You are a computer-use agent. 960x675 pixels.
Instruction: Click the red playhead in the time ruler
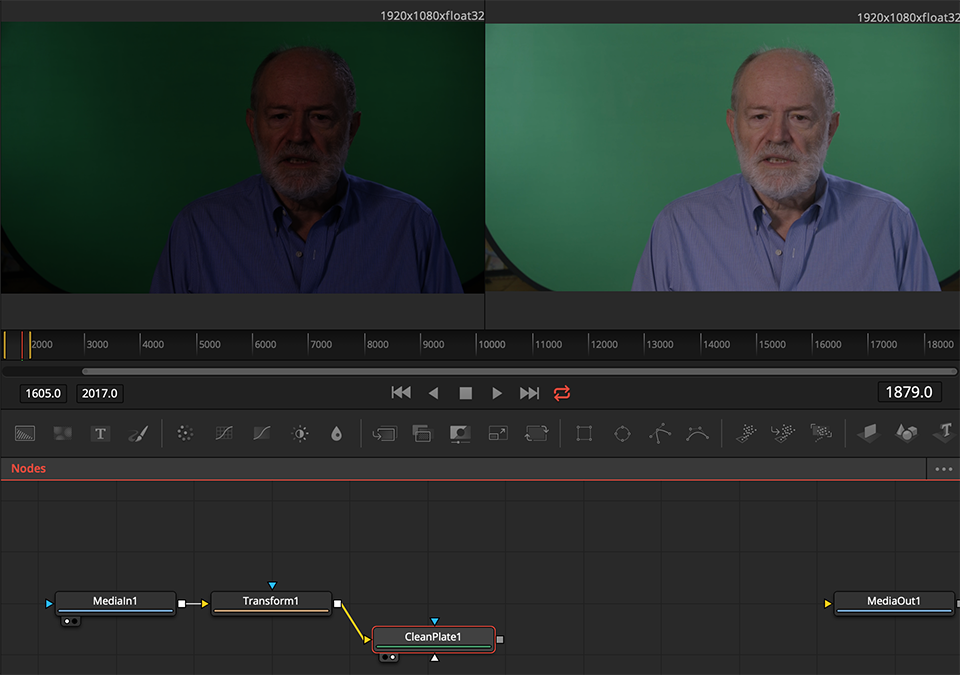click(x=22, y=345)
